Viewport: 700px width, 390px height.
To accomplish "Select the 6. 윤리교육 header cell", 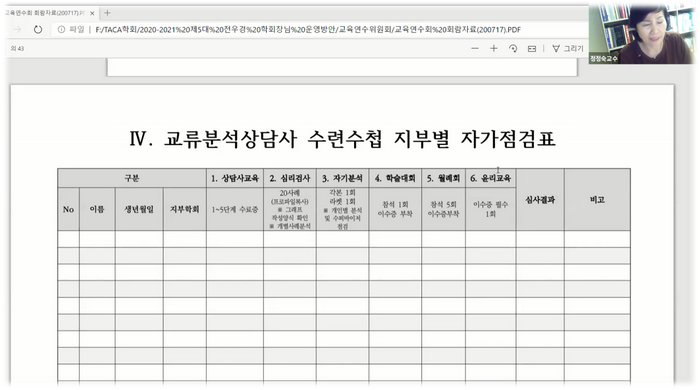I will (491, 178).
